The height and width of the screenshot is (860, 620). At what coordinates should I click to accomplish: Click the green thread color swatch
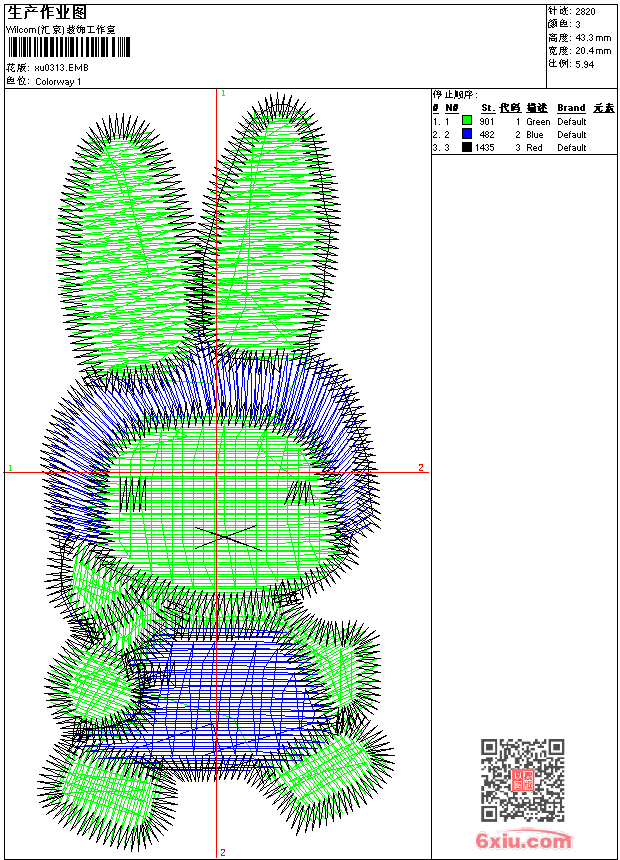pos(467,120)
